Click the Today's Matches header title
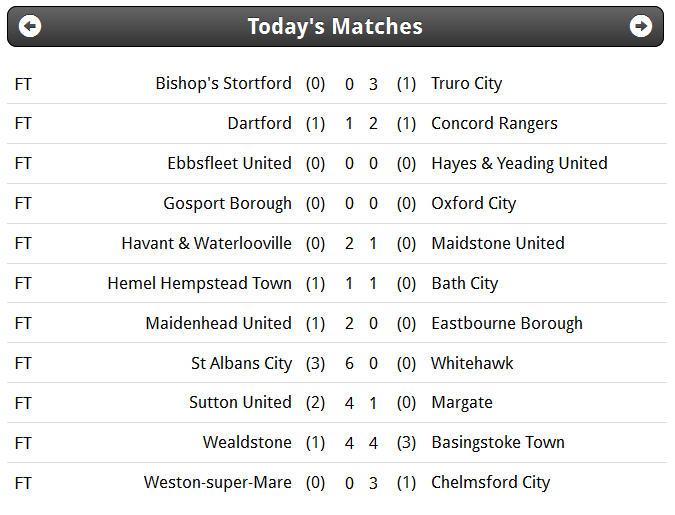Viewport: 675px width, 515px height. pyautogui.click(x=335, y=26)
